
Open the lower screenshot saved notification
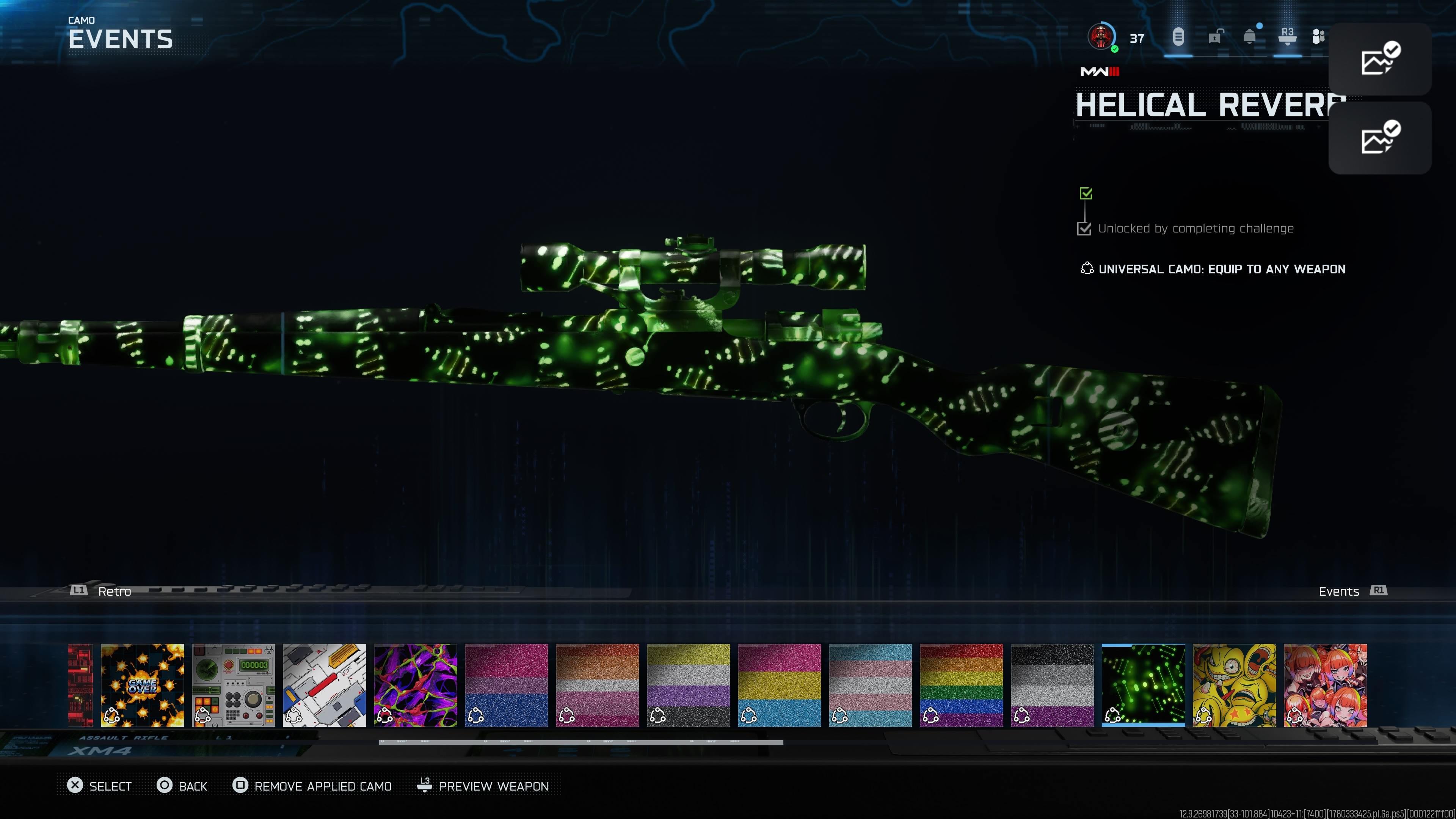[1380, 137]
